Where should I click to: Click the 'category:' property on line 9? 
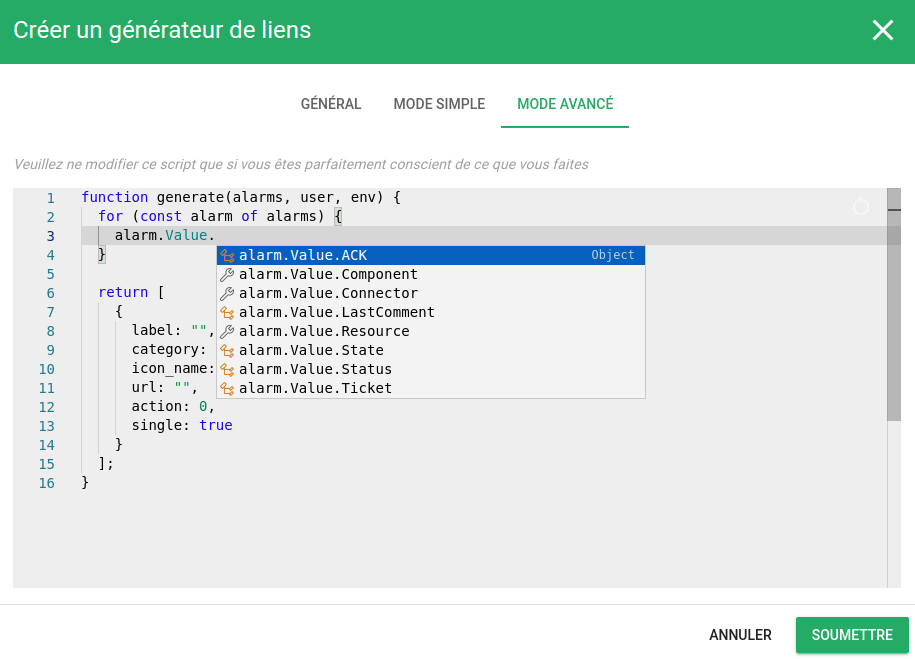(169, 350)
